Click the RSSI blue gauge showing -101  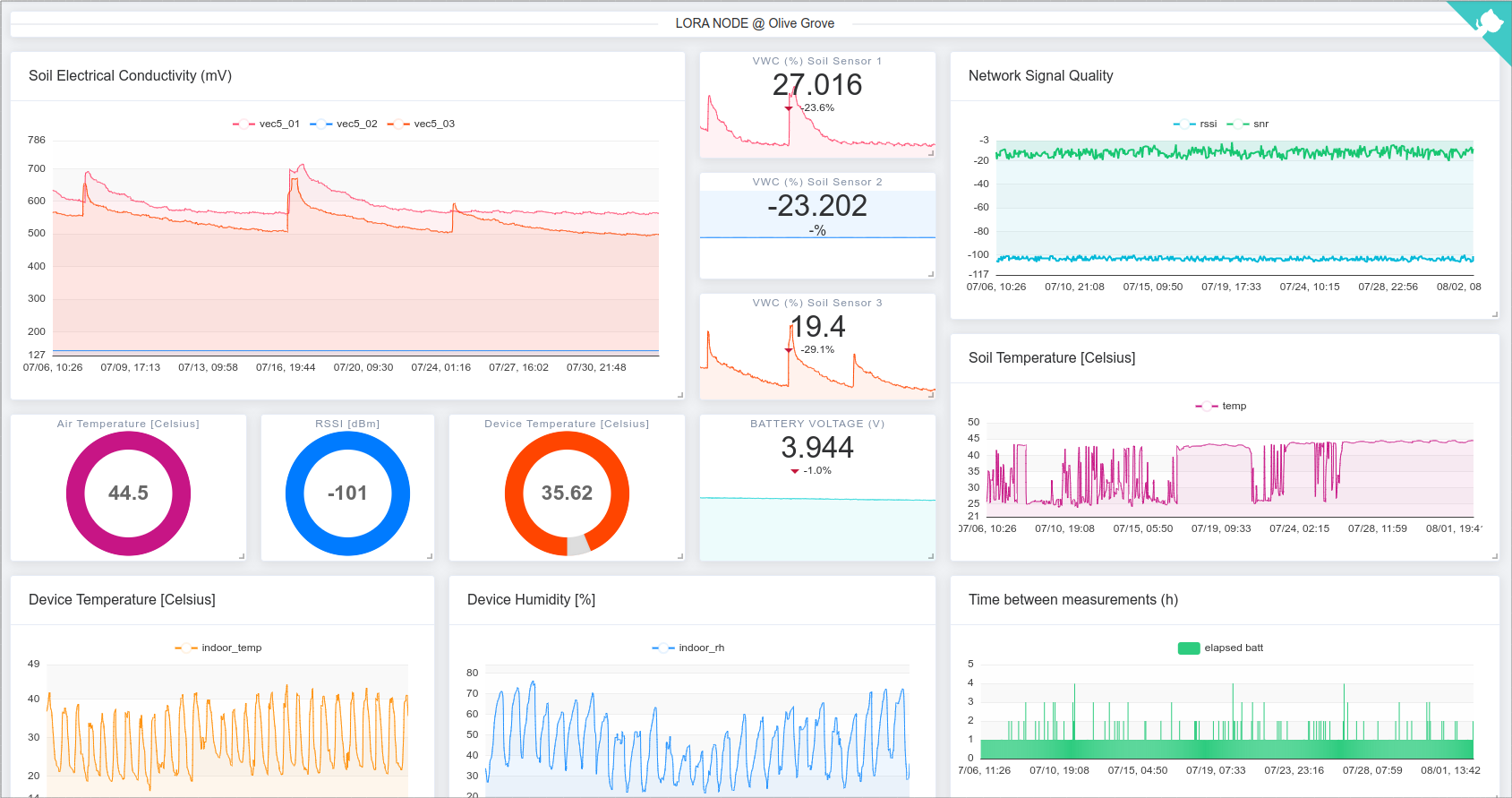pyautogui.click(x=347, y=493)
